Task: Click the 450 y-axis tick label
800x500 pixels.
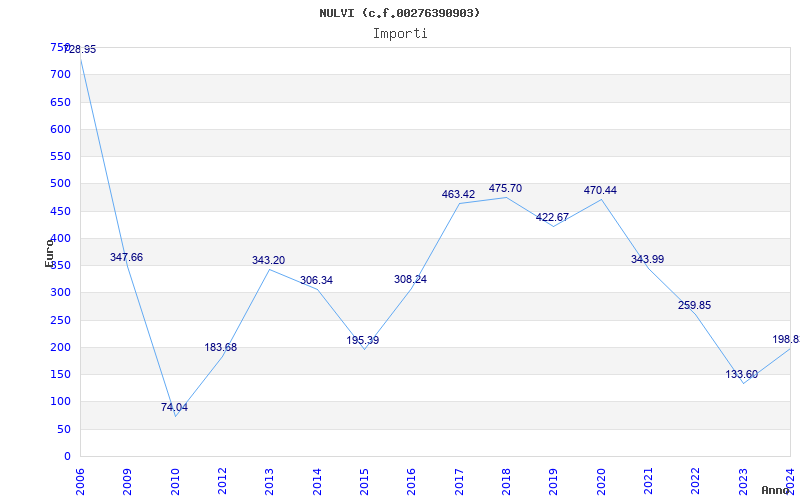Action: (60, 211)
